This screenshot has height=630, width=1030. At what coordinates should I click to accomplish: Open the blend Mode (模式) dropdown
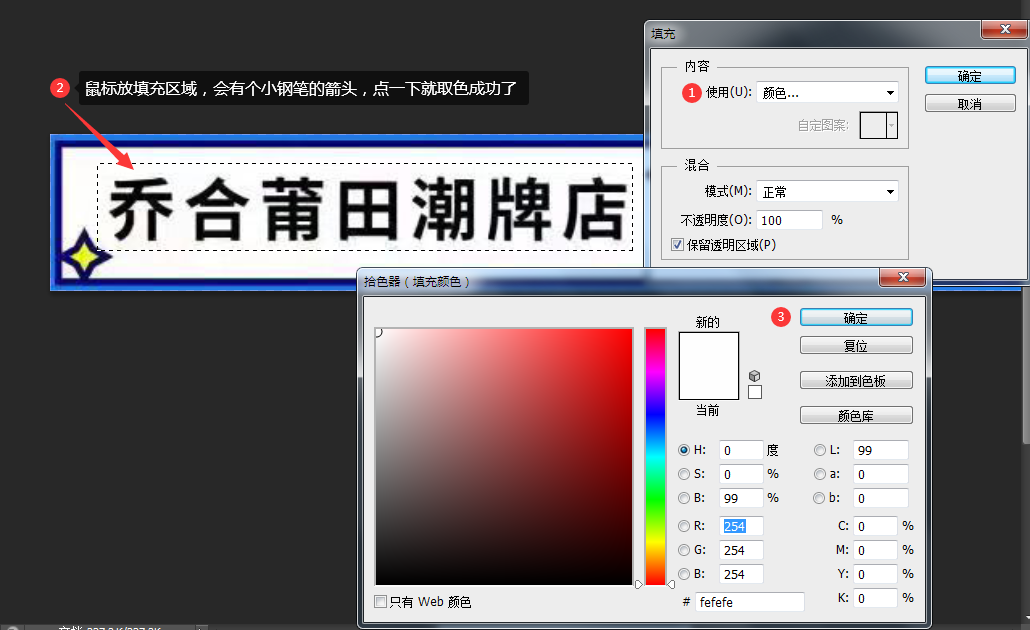tap(827, 192)
